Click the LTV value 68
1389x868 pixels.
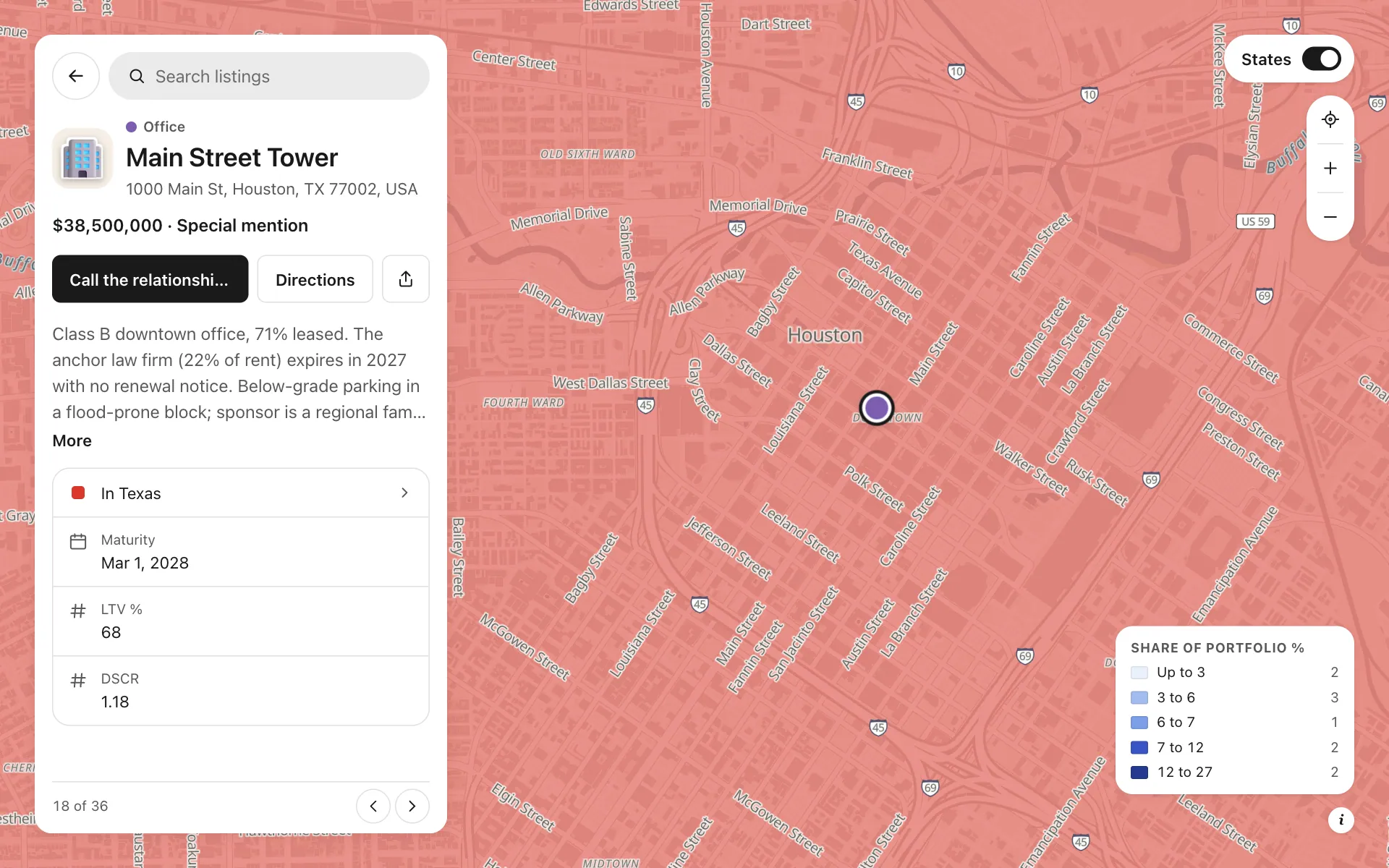(x=111, y=633)
